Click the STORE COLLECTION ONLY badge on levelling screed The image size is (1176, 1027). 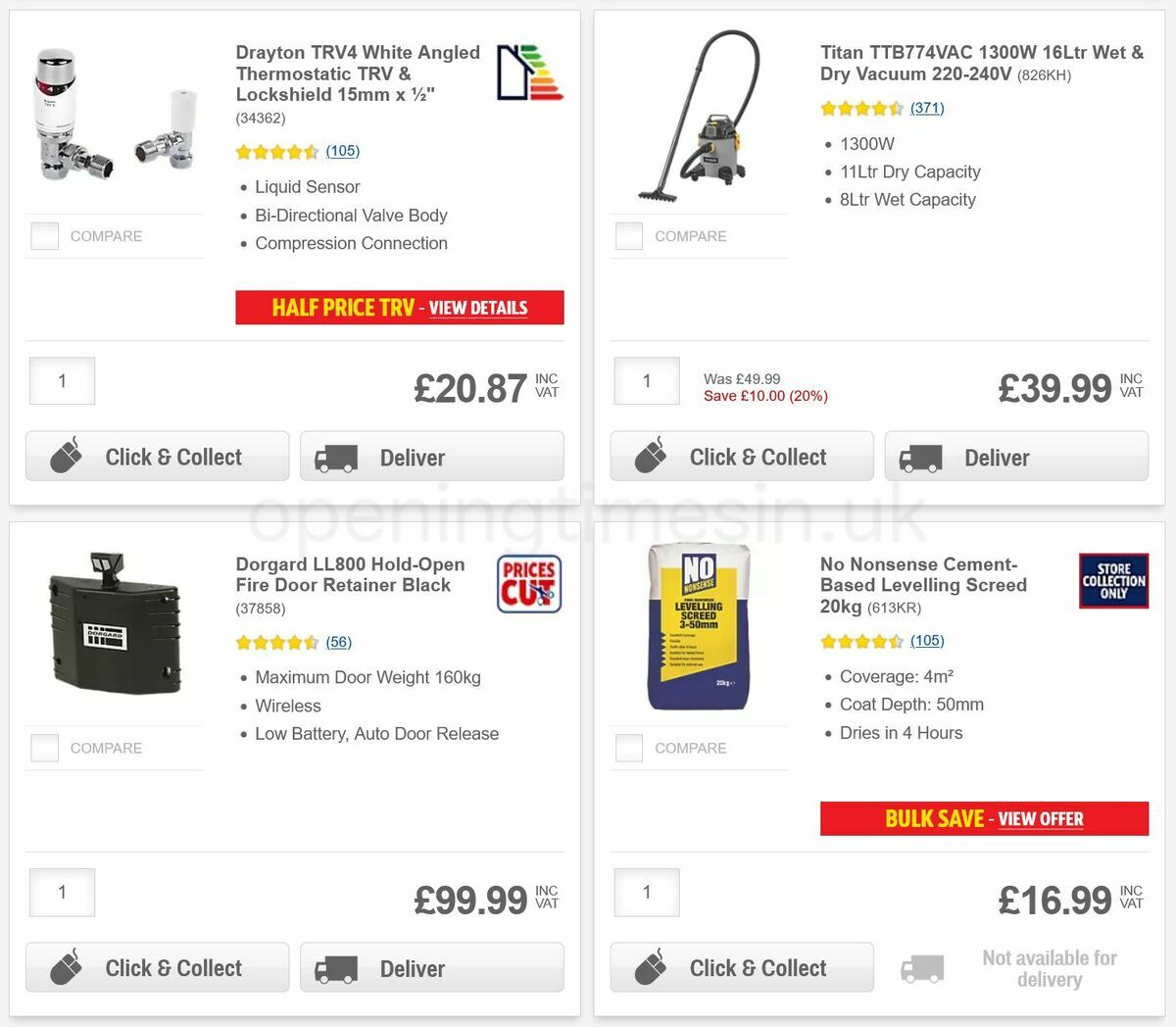pos(1113,580)
